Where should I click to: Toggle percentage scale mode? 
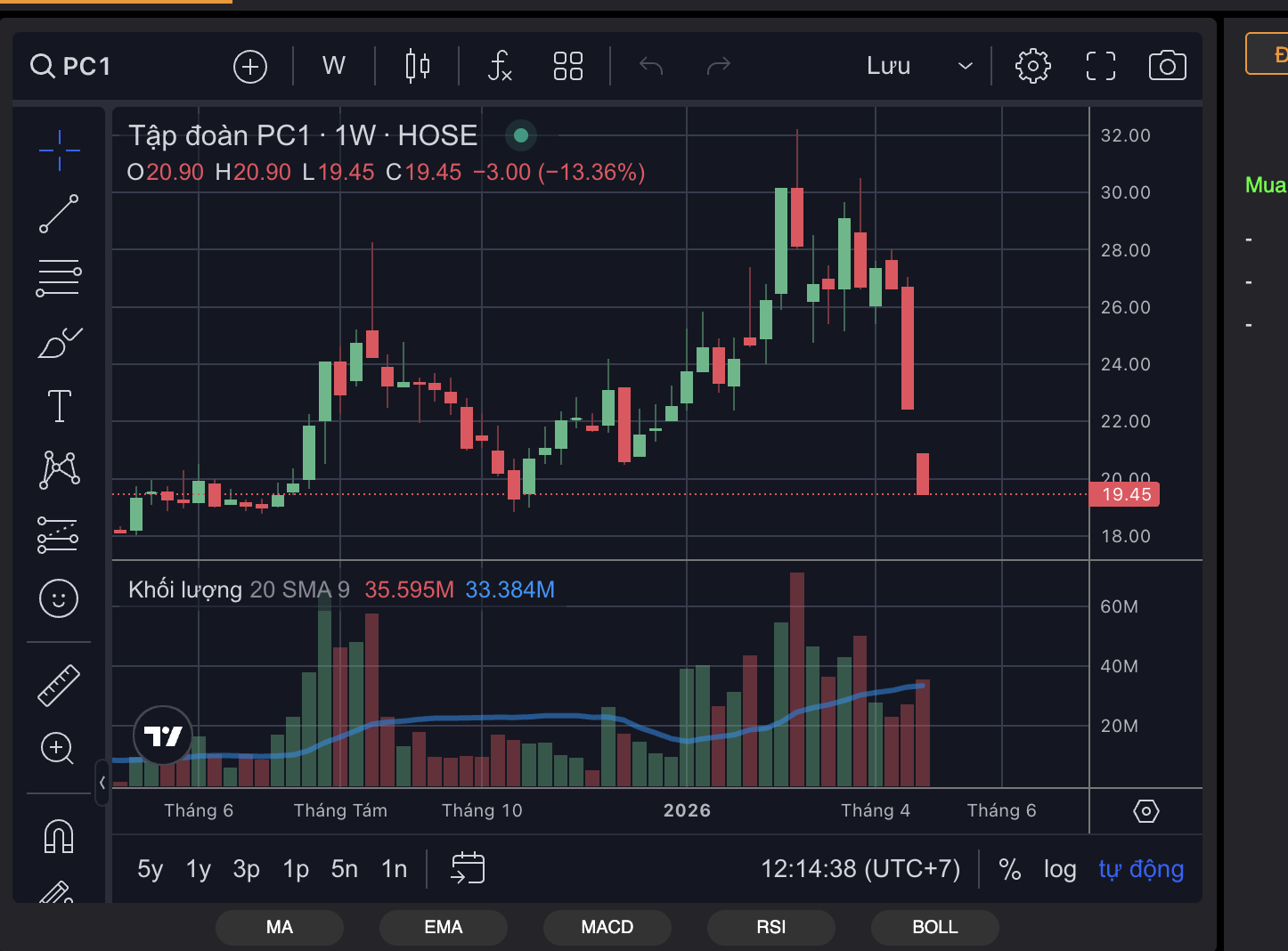tap(1009, 869)
